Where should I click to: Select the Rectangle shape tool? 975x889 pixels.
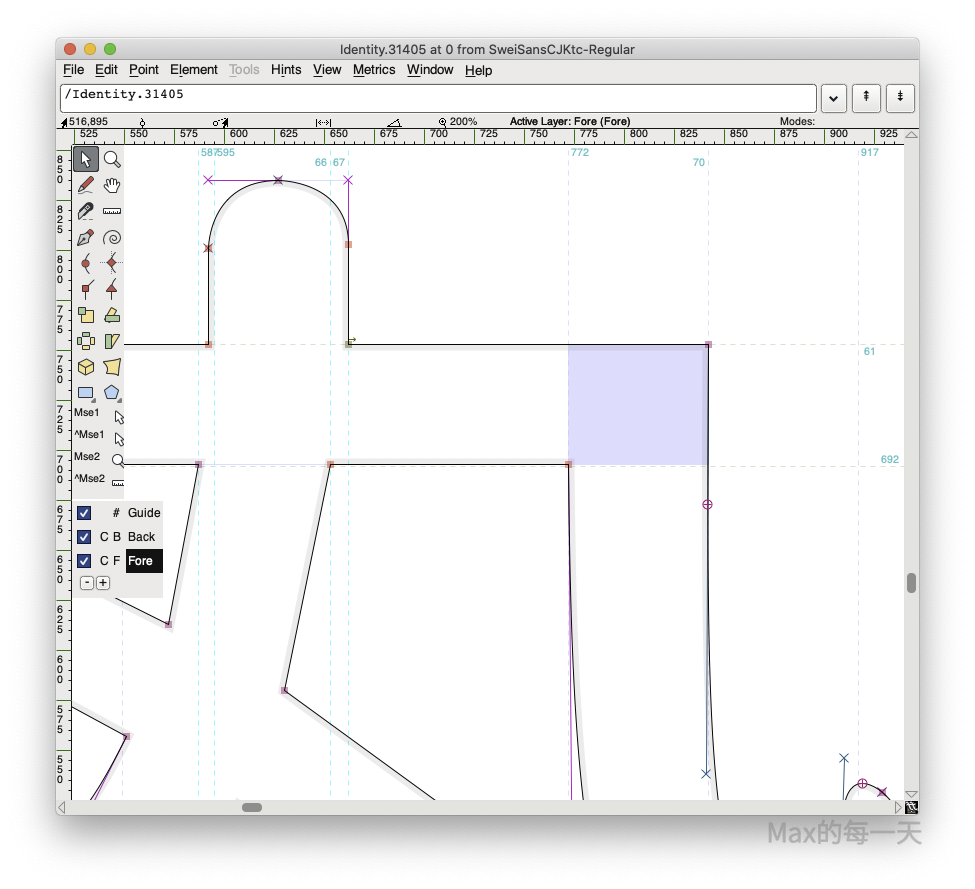pos(86,393)
